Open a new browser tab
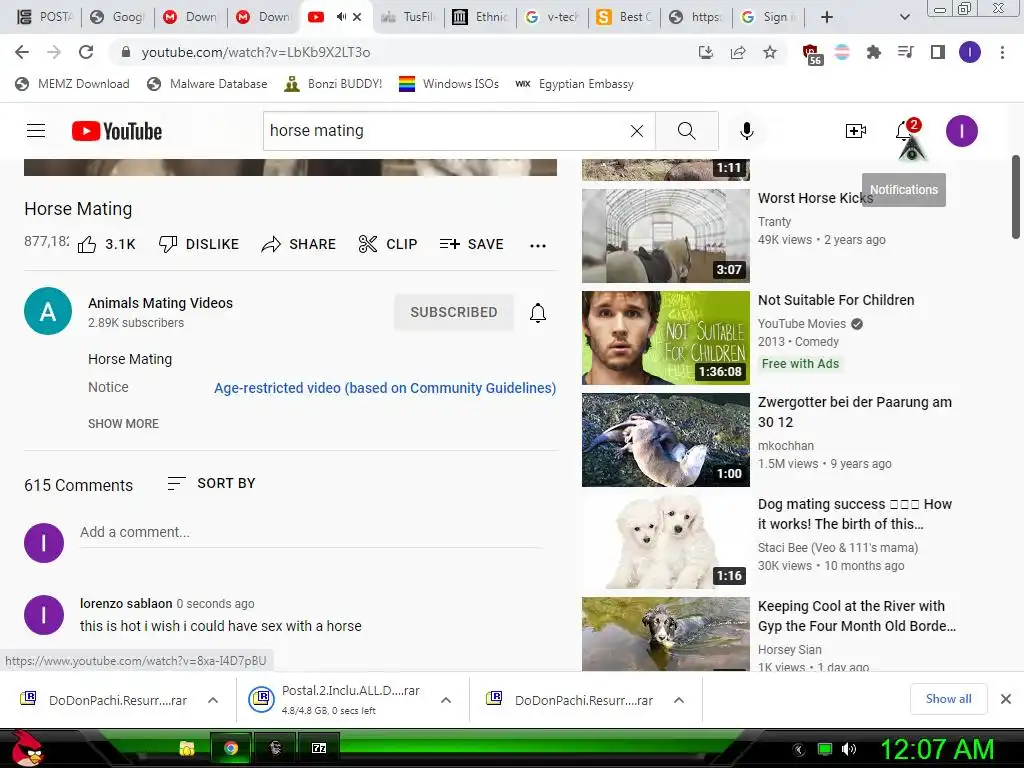1024x768 pixels. tap(827, 17)
